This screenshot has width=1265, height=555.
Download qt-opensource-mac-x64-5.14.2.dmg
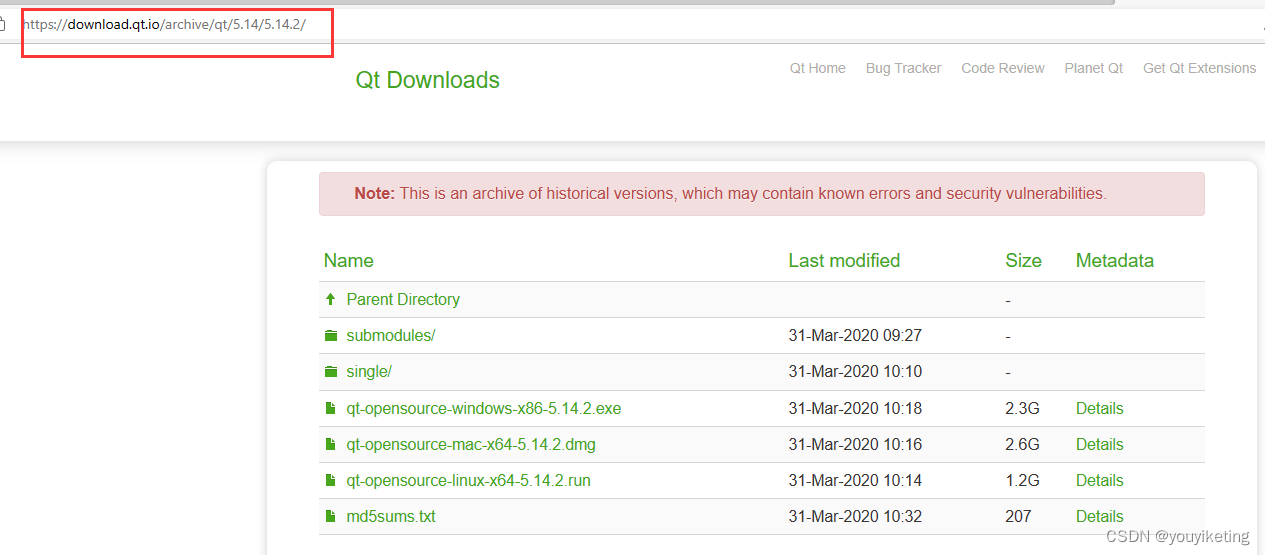(471, 444)
